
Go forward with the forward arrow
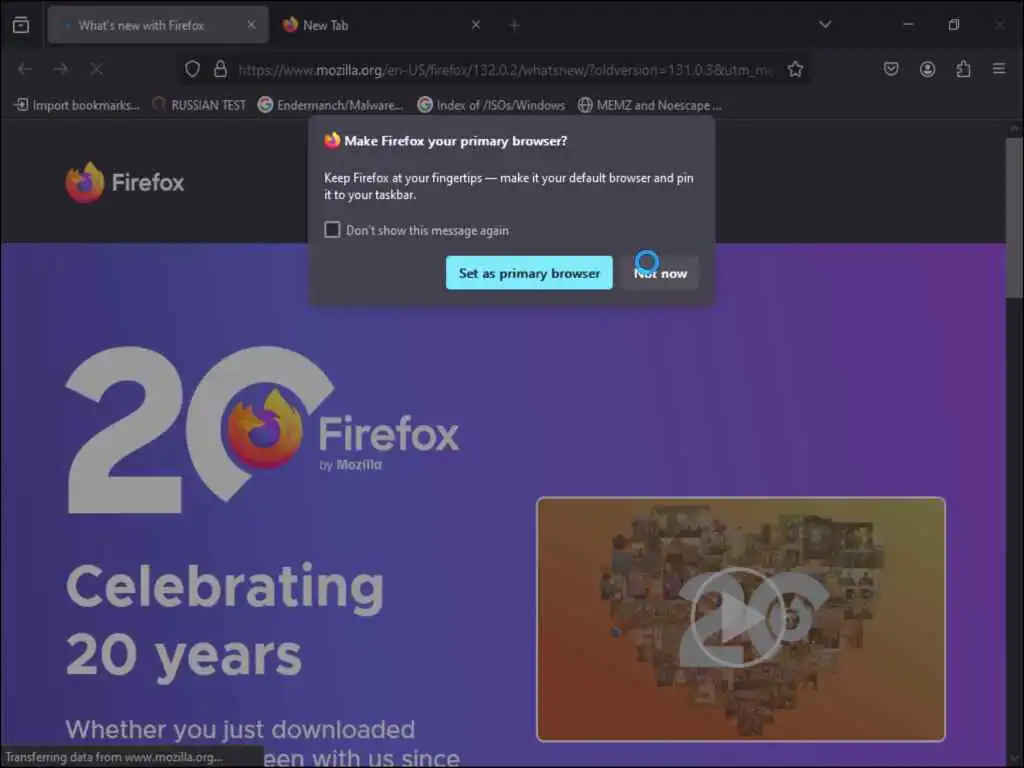point(61,69)
